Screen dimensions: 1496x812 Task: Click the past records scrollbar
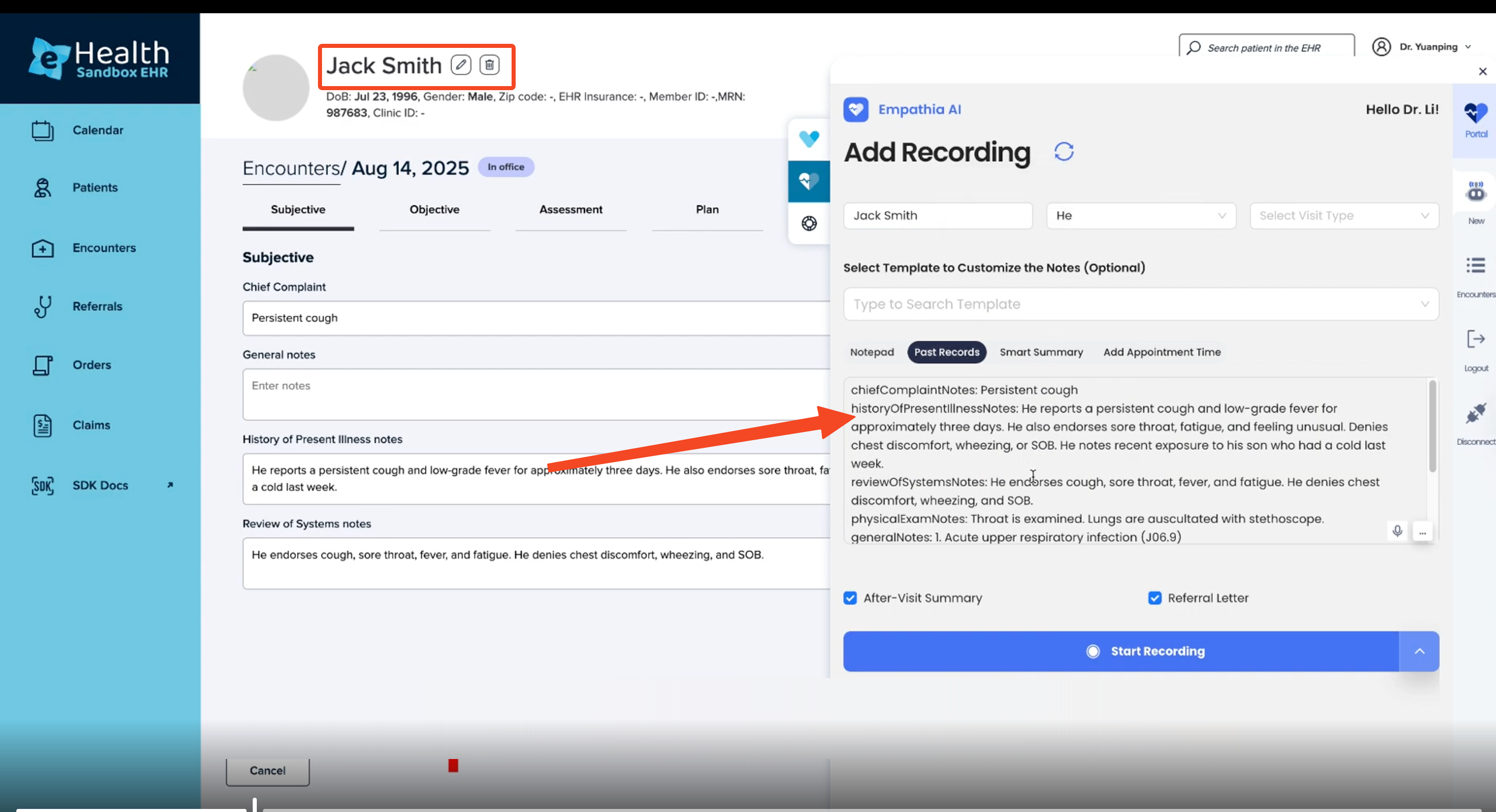tap(1432, 426)
